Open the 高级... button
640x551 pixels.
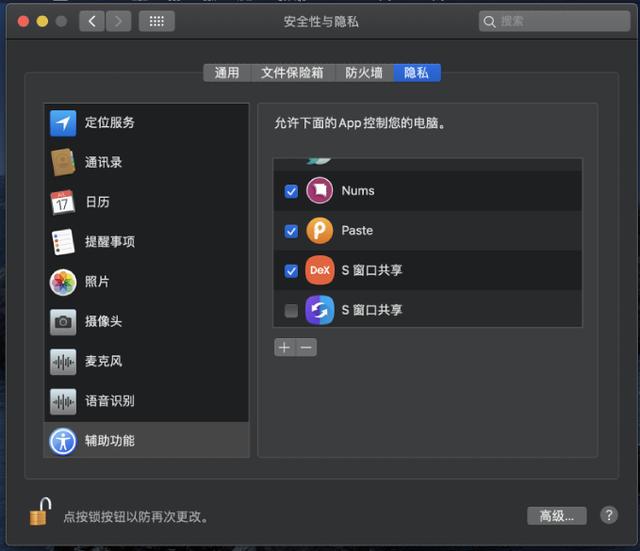(557, 516)
